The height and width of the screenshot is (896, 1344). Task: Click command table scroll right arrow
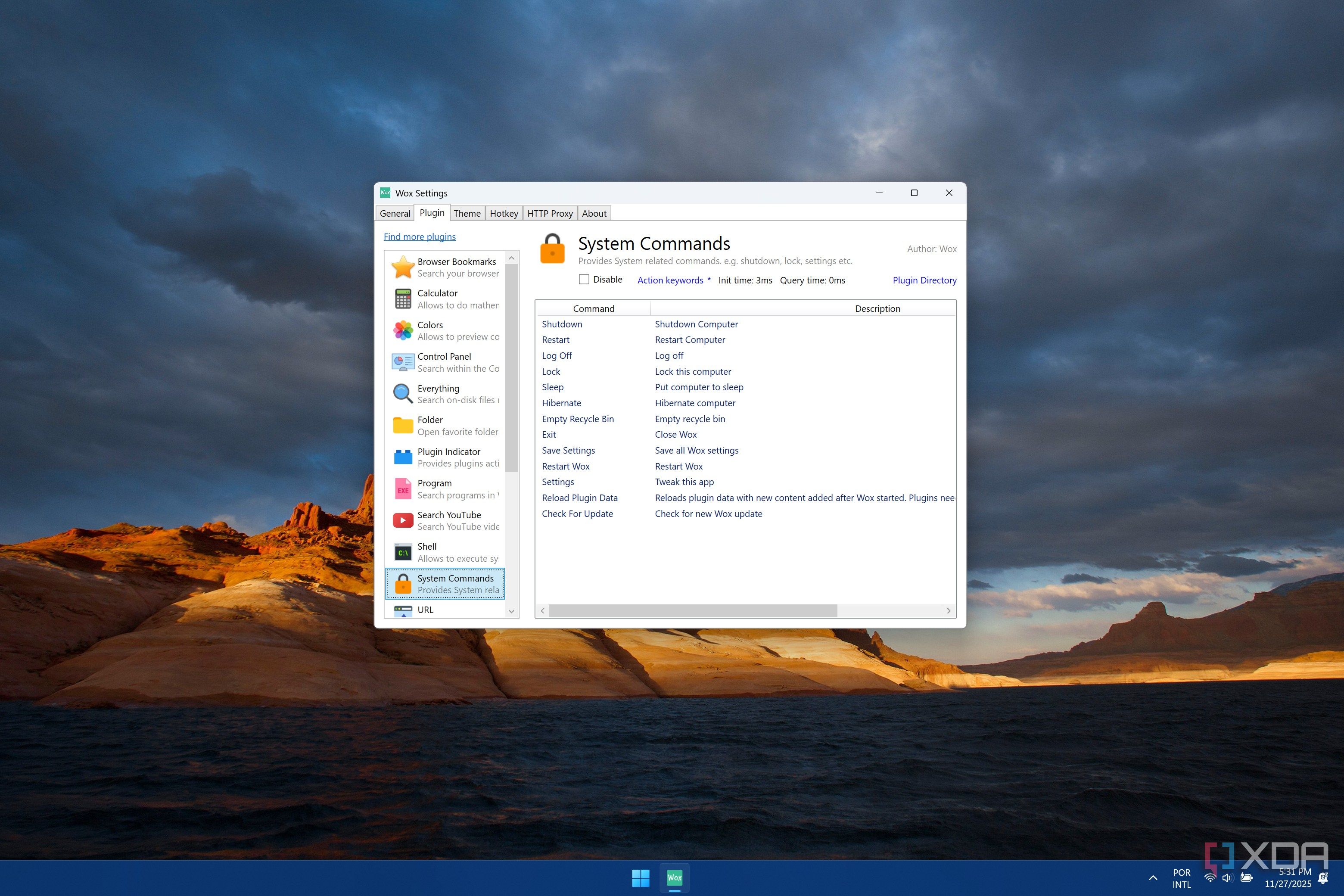coord(949,611)
